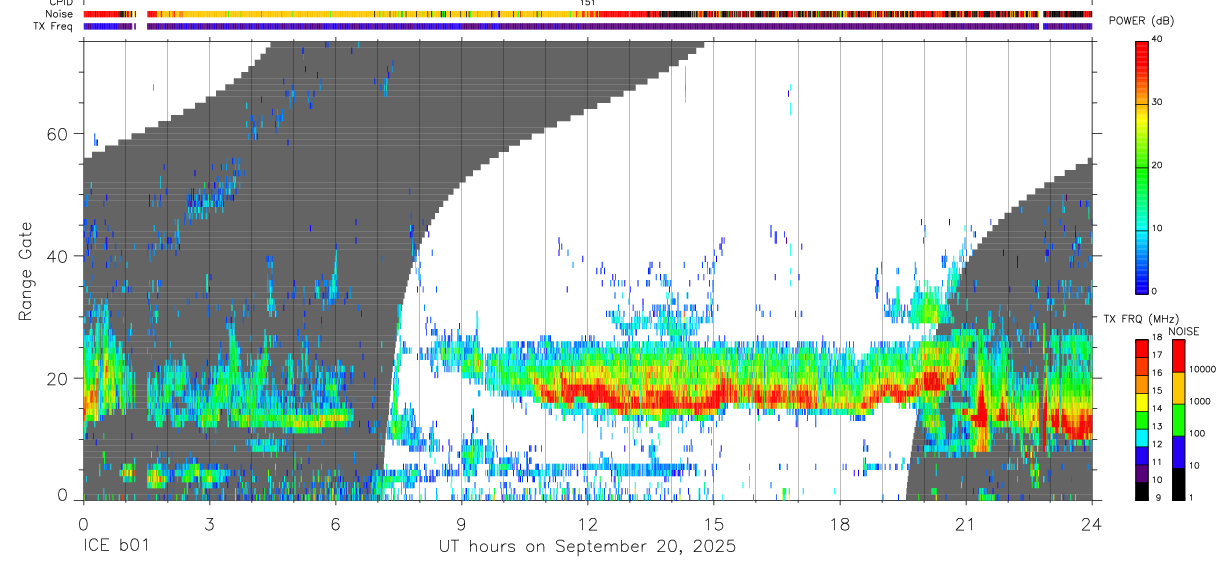Click the UT hours on September 20, 2025 title
This screenshot has width=1228, height=567.
click(x=587, y=547)
